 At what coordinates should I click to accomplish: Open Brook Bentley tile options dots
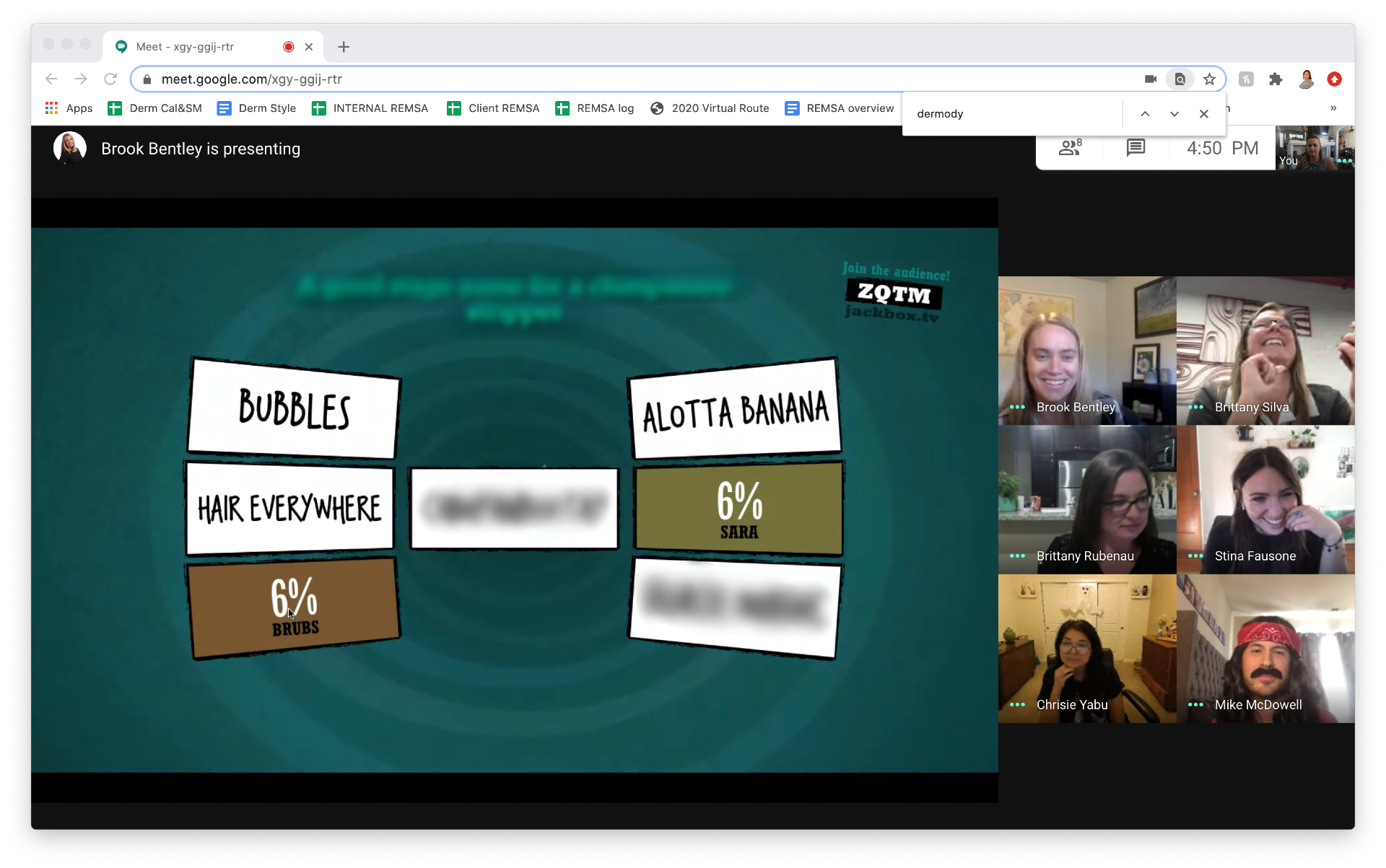[1017, 407]
